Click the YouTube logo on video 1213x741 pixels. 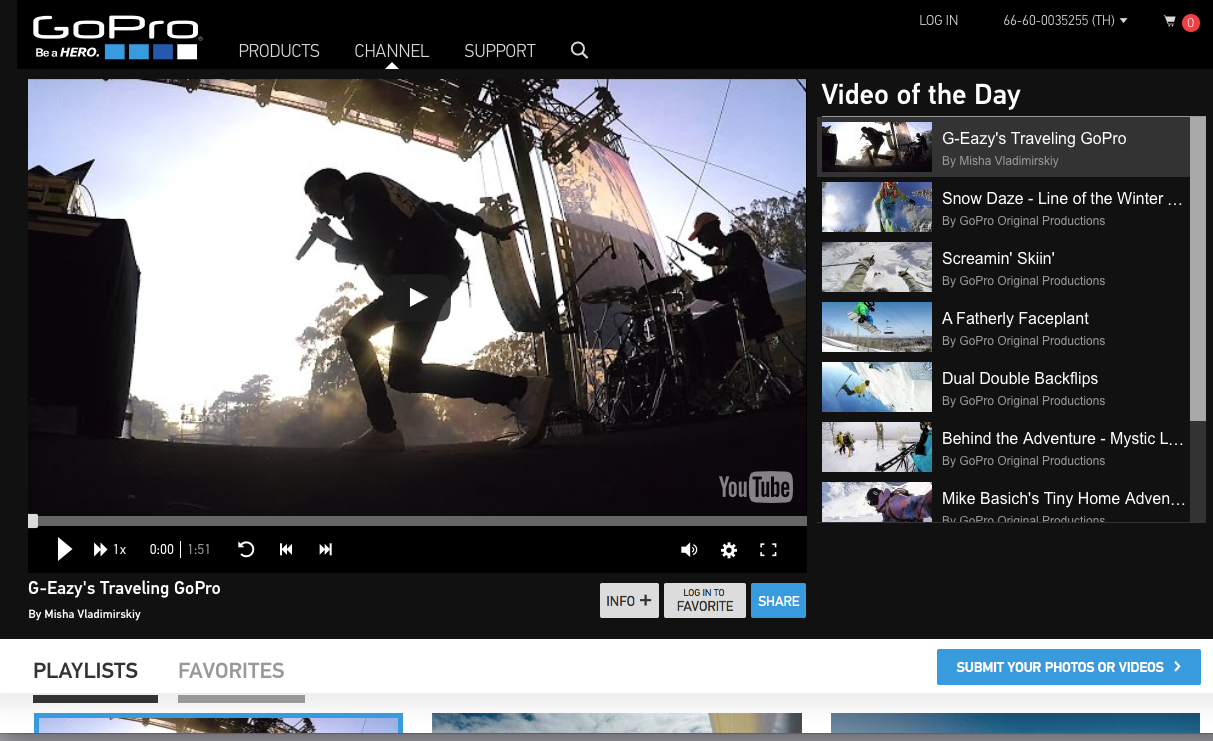click(755, 487)
